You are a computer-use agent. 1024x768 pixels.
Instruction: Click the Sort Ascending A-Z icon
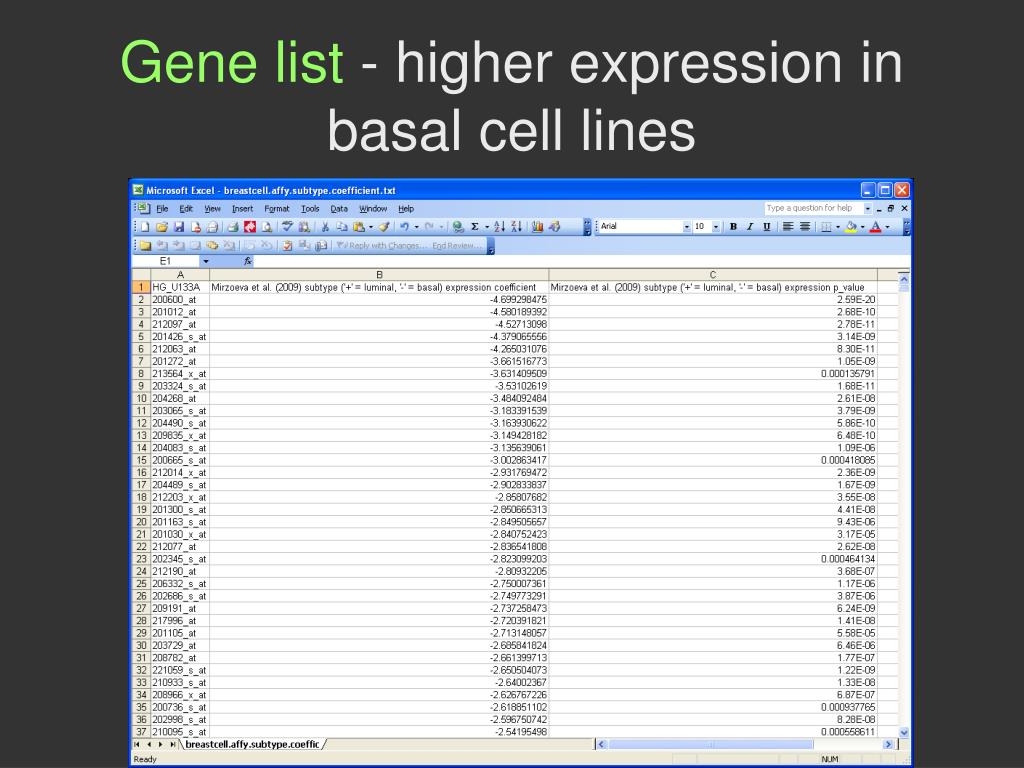tap(500, 227)
